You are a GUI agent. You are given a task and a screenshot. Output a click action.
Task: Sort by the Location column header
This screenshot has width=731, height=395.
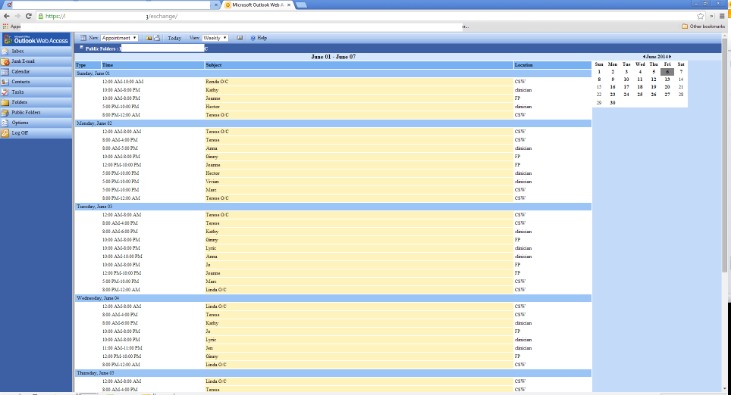(552, 65)
